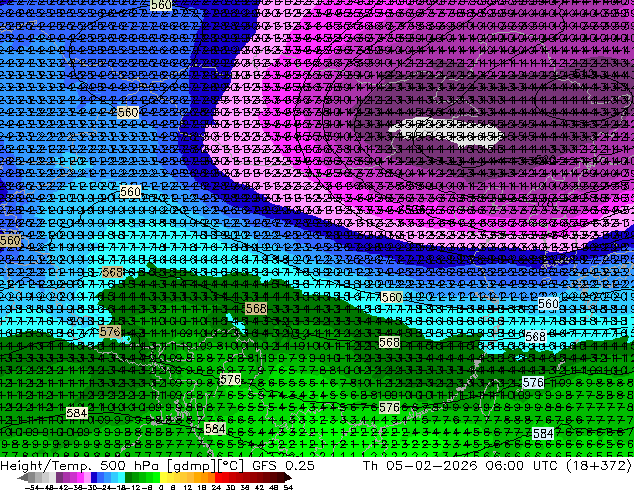The width and height of the screenshot is (634, 490).
Task: Click the positive "24" legend value
Action: (217, 487)
